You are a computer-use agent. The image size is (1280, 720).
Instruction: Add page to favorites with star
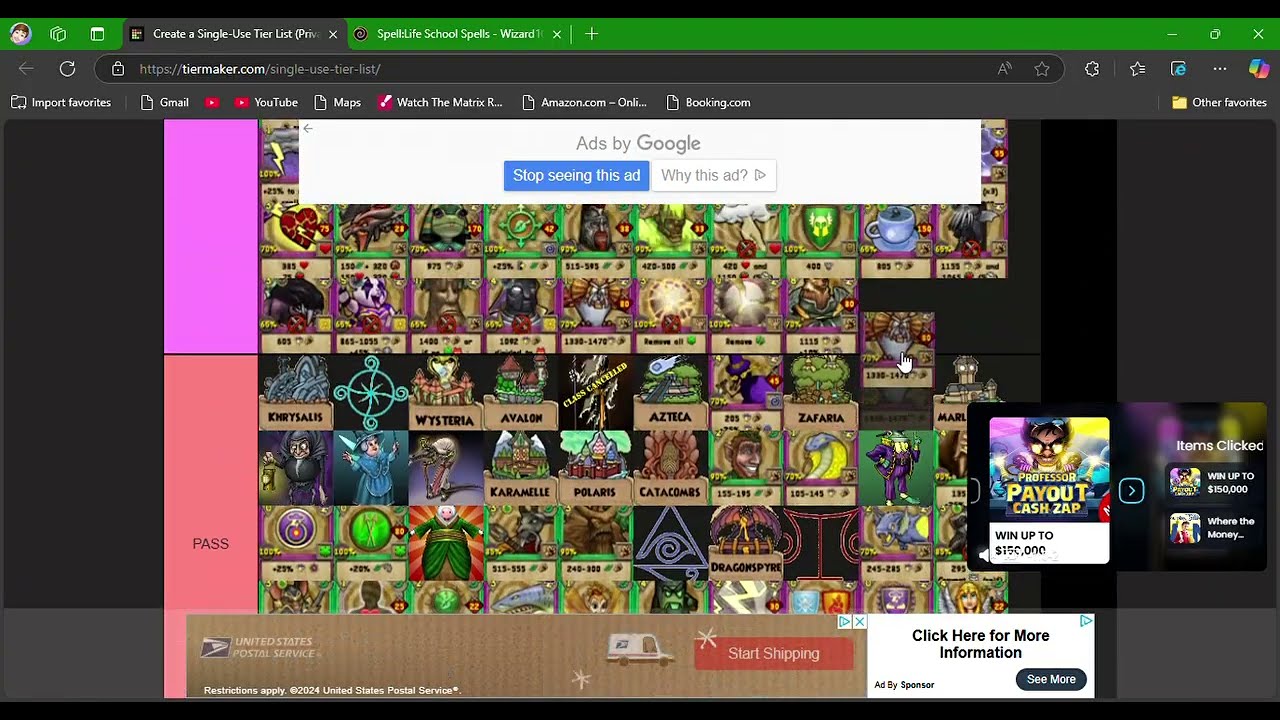tap(1042, 69)
